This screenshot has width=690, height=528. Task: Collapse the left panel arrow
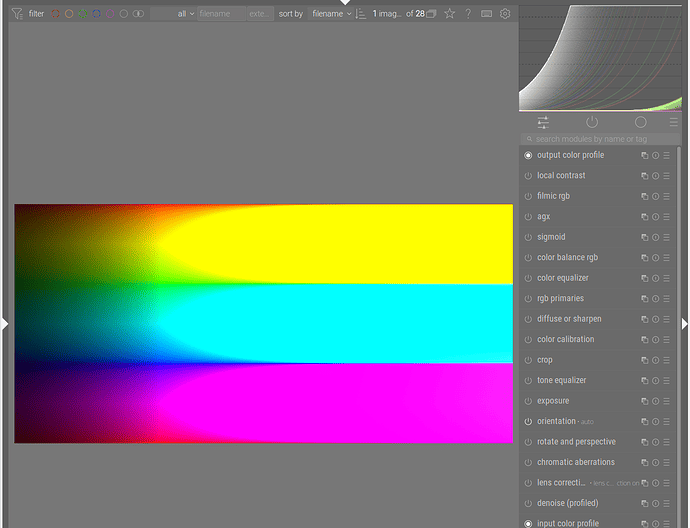coord(5,324)
